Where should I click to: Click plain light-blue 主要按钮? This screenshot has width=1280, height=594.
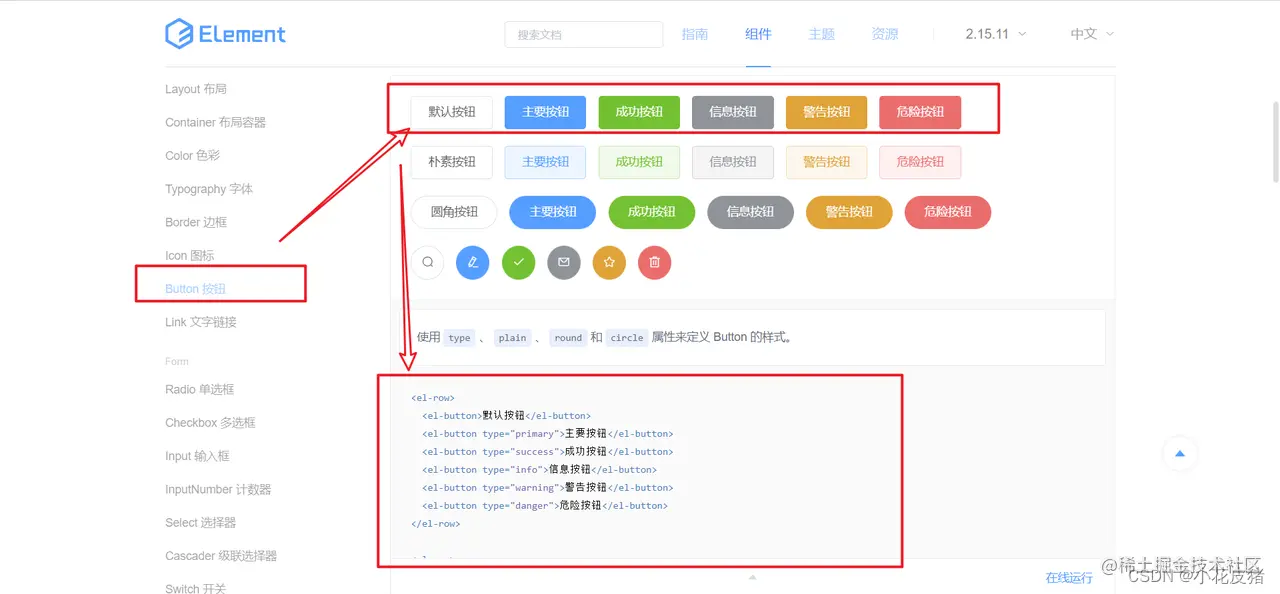545,162
